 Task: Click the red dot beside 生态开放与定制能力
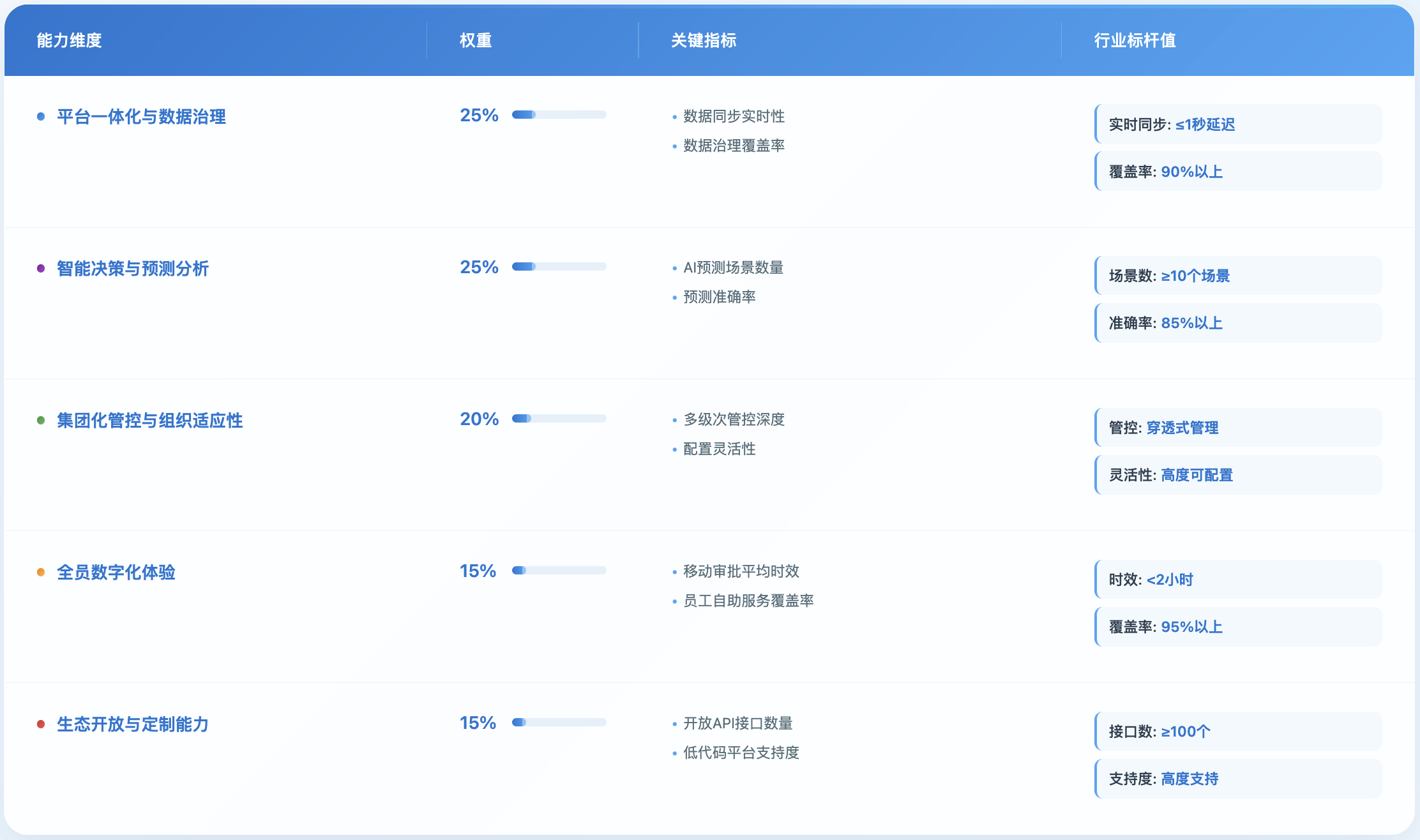(x=41, y=724)
